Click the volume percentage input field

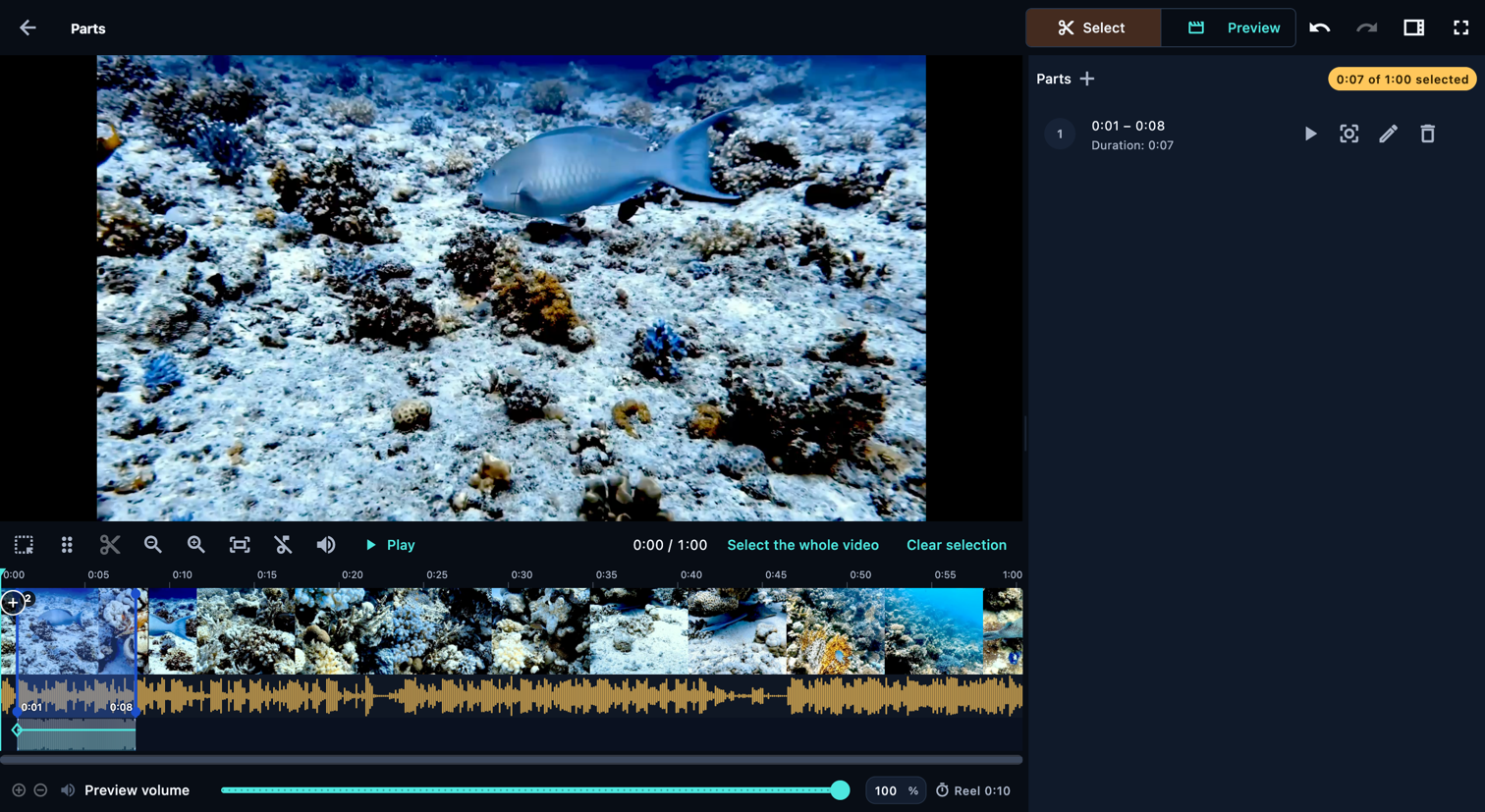[895, 790]
